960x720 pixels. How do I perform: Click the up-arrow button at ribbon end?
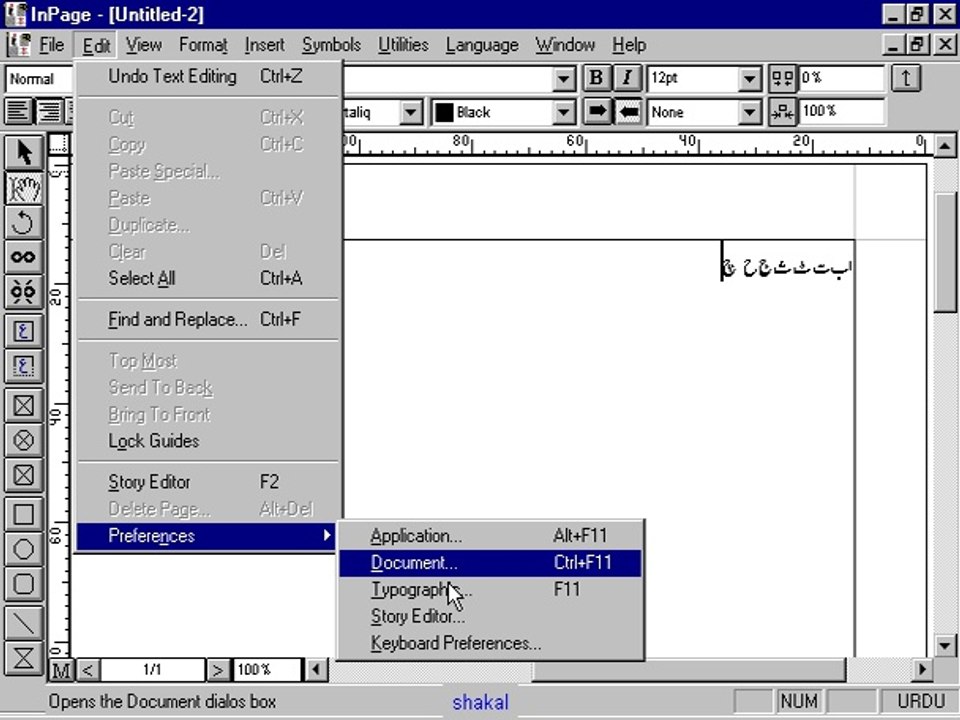906,78
